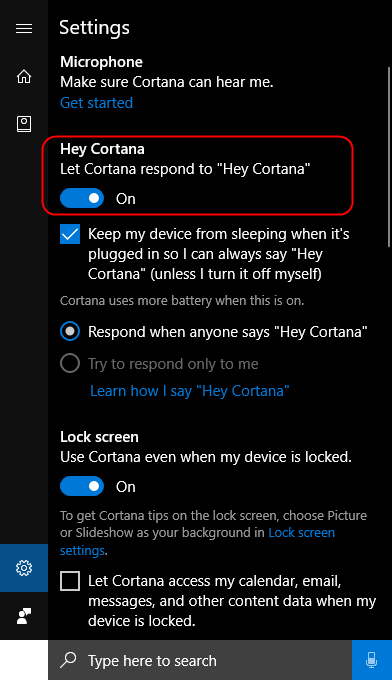Viewport: 392px width, 680px height.
Task: Focus the Type here to search field
Action: tap(200, 660)
